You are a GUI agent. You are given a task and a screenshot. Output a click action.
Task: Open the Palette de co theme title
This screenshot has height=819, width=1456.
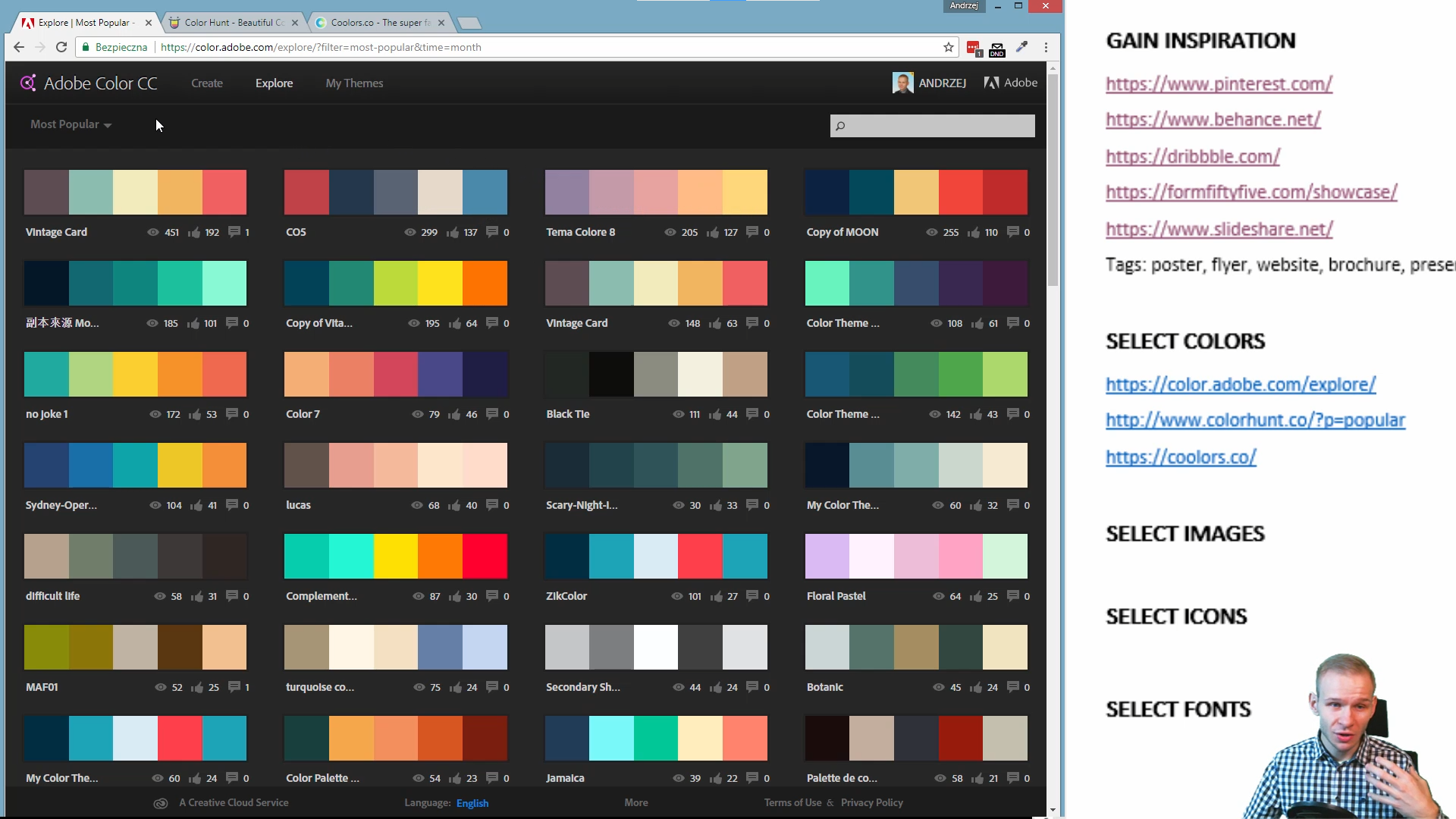(842, 778)
